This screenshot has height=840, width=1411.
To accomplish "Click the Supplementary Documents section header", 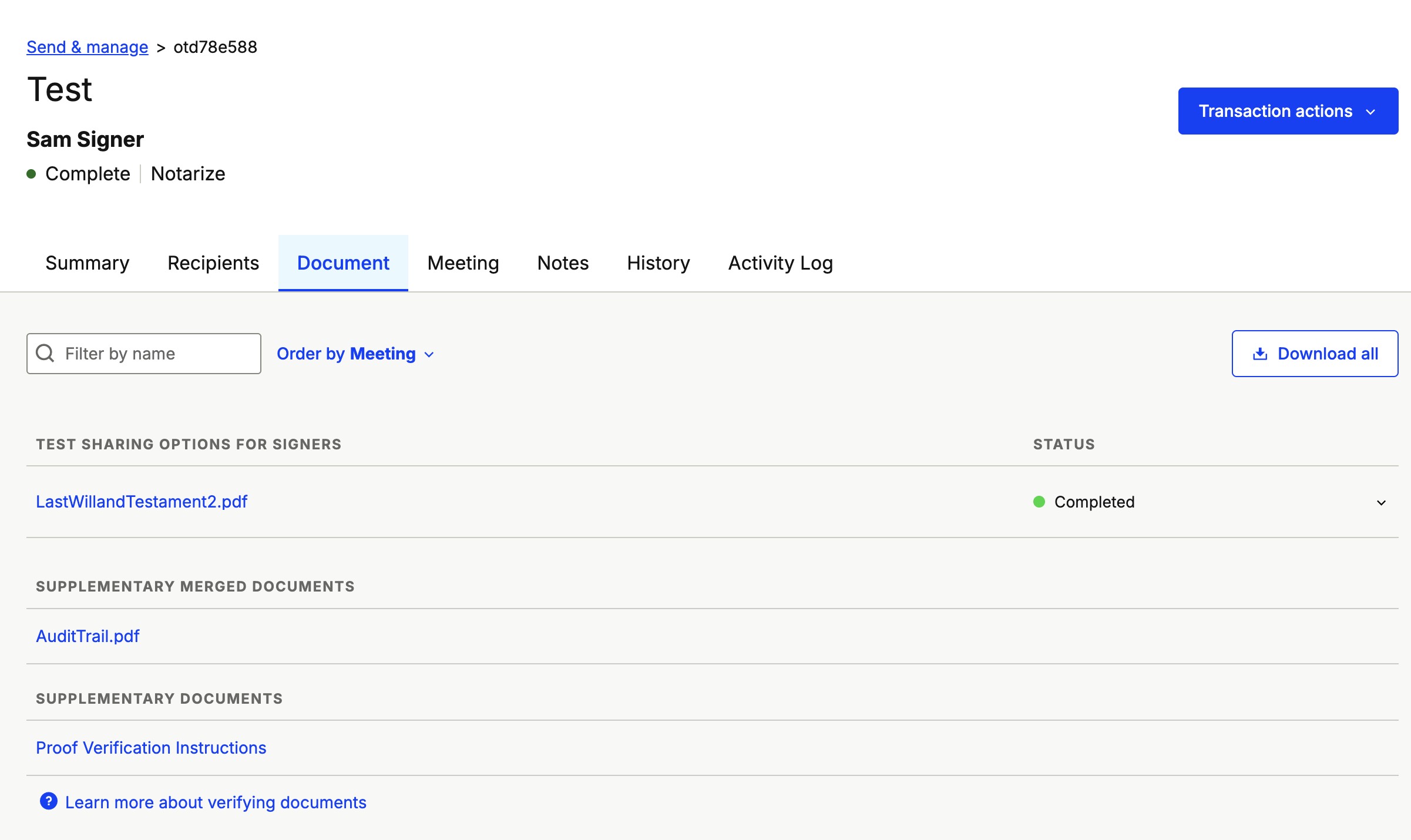I will [159, 698].
